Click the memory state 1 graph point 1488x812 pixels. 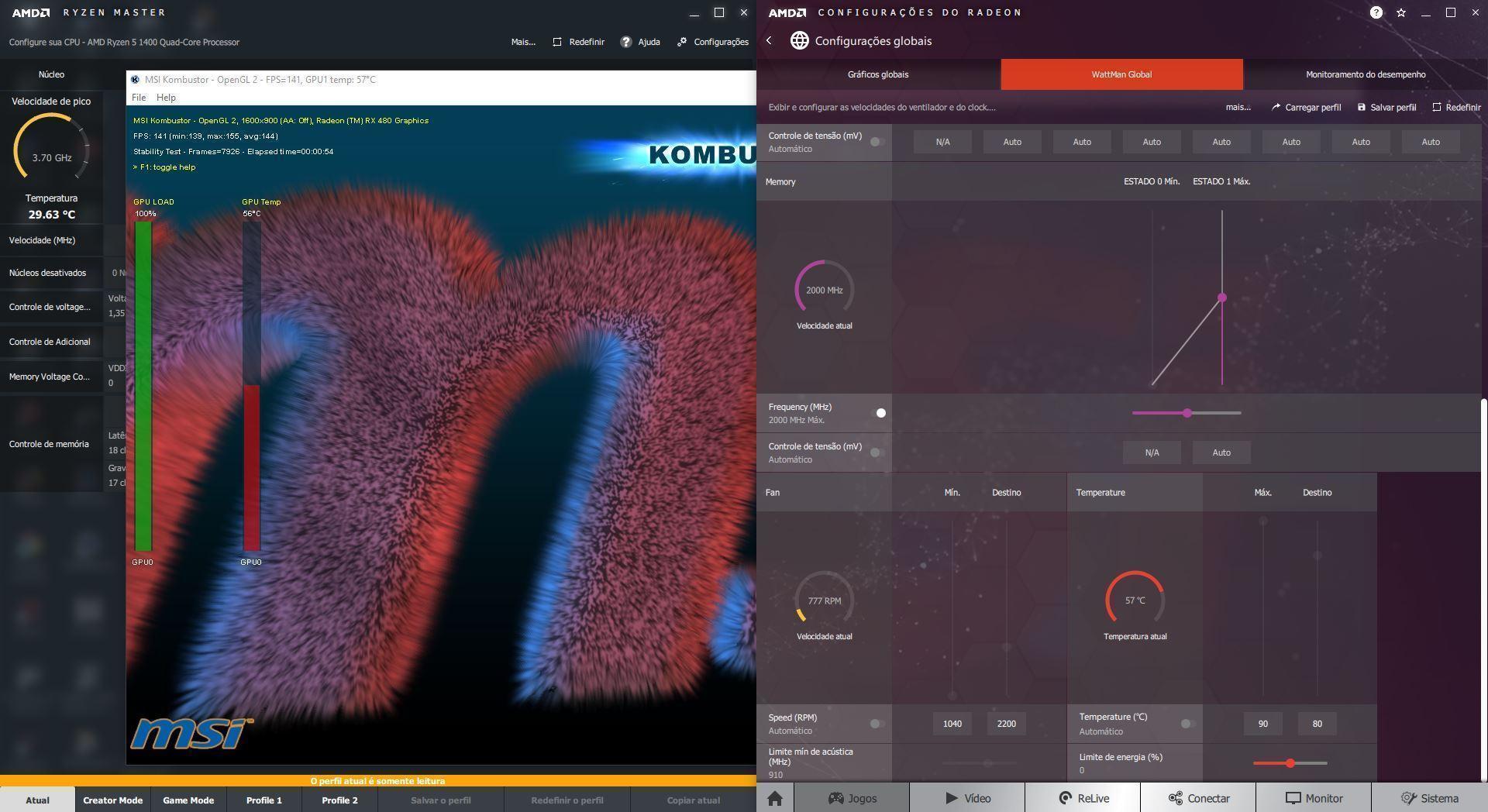pyautogui.click(x=1222, y=298)
